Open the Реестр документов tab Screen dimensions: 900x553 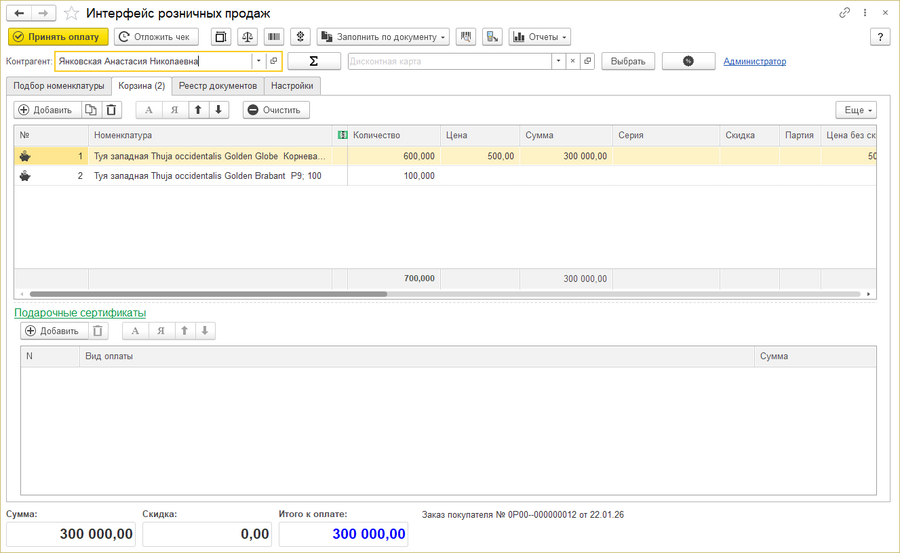[x=218, y=86]
